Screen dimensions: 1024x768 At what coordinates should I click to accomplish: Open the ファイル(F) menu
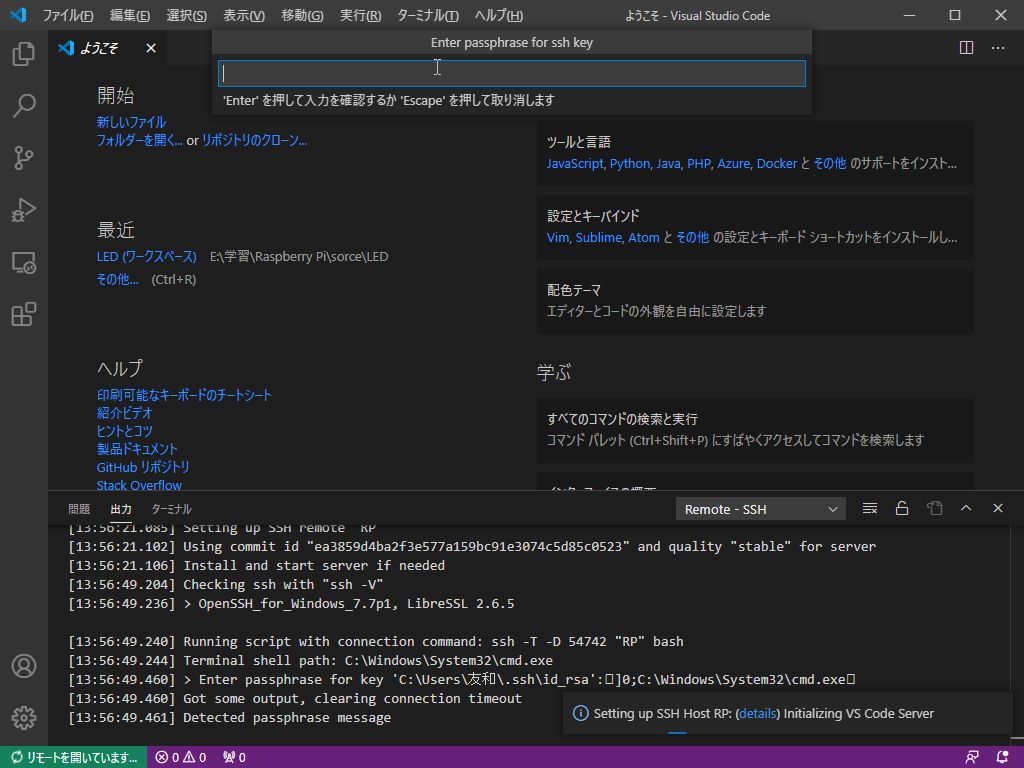pos(67,15)
